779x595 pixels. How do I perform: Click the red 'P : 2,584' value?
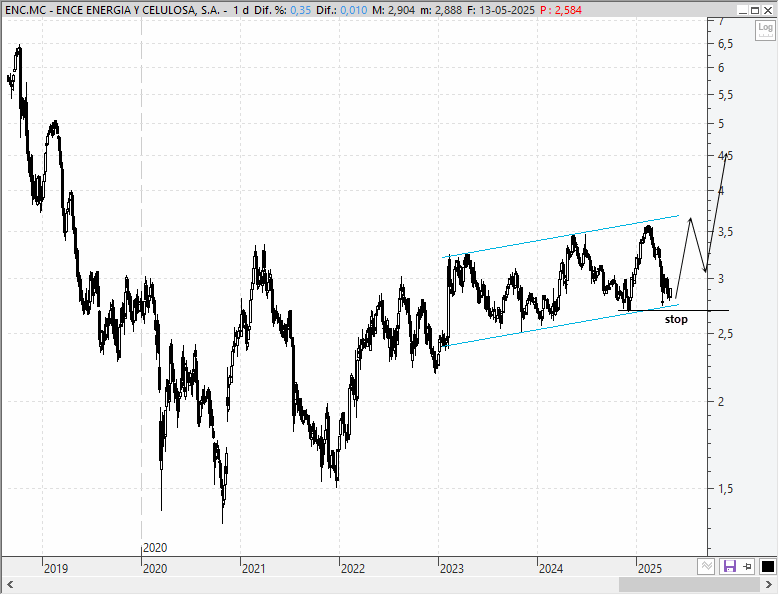561,10
